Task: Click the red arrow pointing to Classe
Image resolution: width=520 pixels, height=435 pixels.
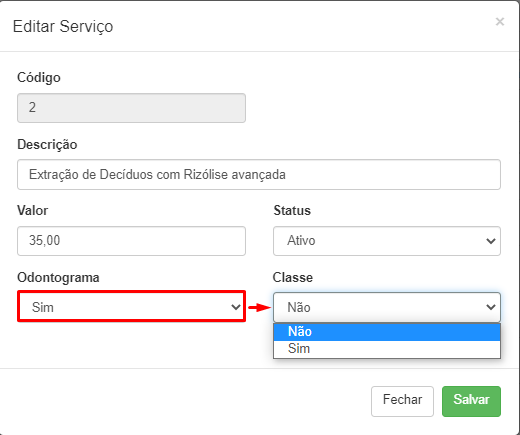Action: (x=260, y=307)
